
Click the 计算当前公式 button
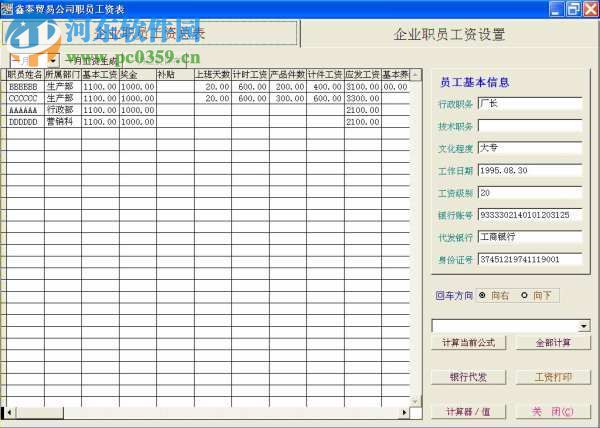click(468, 343)
